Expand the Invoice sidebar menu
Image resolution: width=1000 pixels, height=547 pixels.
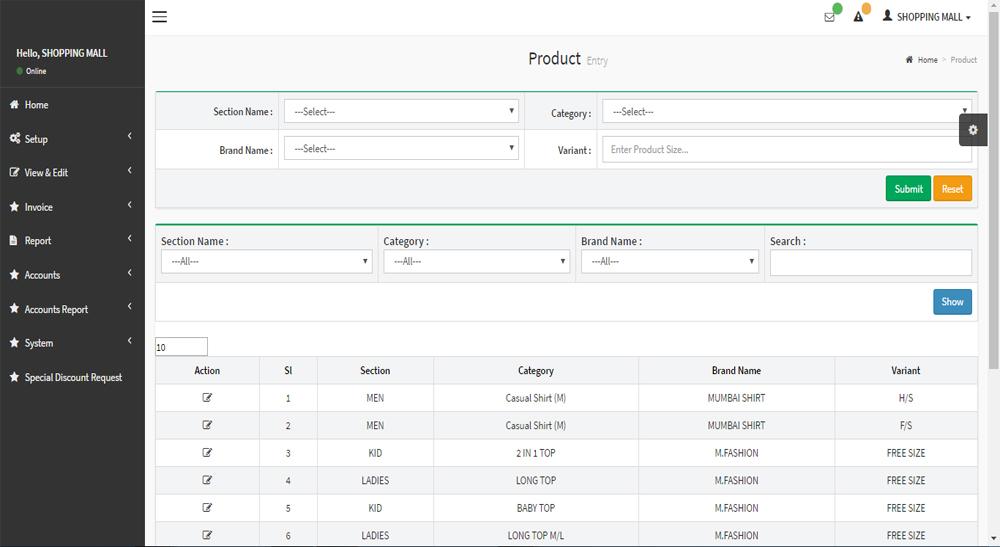click(72, 207)
